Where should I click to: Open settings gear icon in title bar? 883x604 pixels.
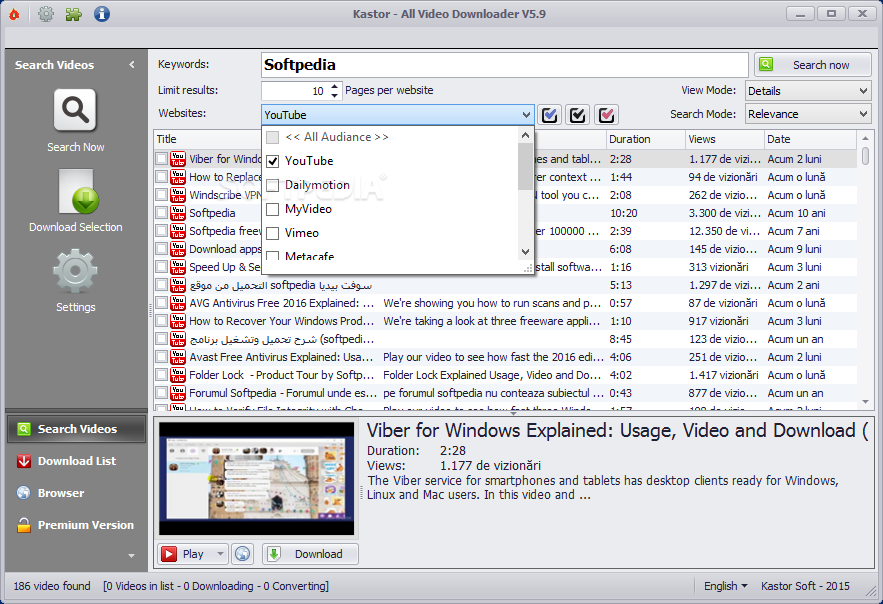pyautogui.click(x=46, y=14)
